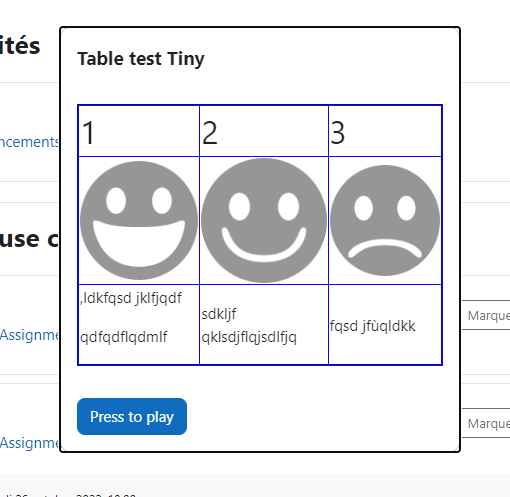
Task: Click the 'fqsd jfùqldkk' text cell
Action: [x=385, y=325]
